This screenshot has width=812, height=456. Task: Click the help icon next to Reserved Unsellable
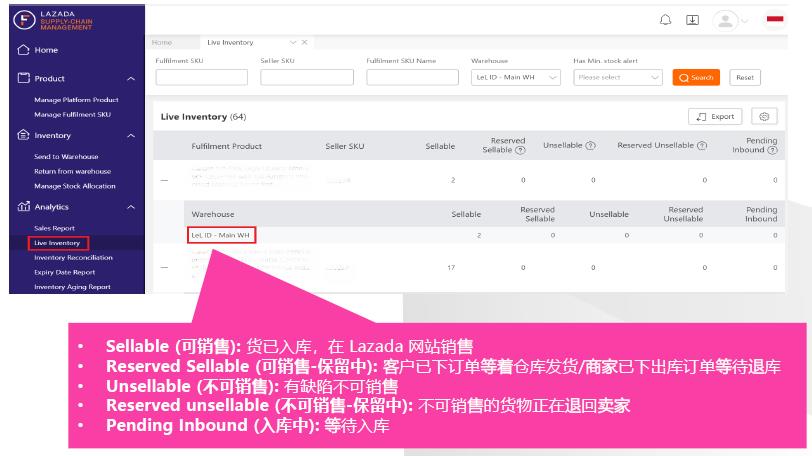click(x=702, y=145)
